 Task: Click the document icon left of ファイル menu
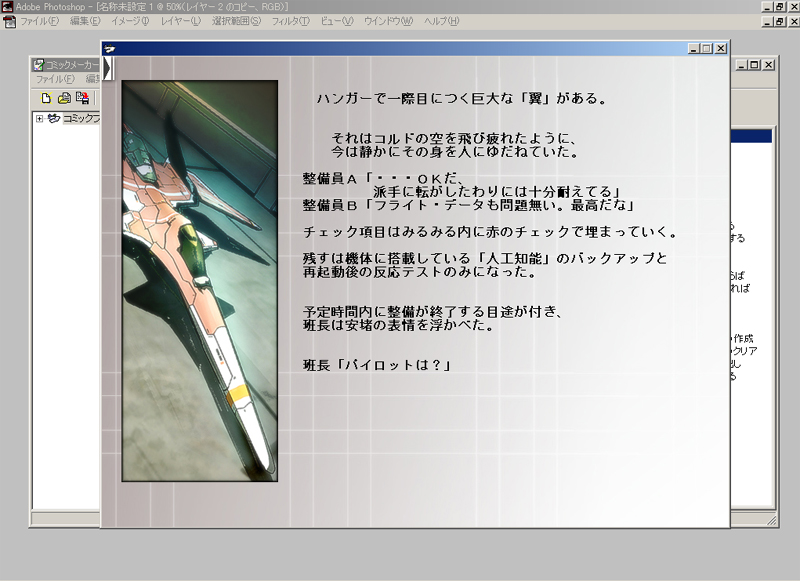9,21
